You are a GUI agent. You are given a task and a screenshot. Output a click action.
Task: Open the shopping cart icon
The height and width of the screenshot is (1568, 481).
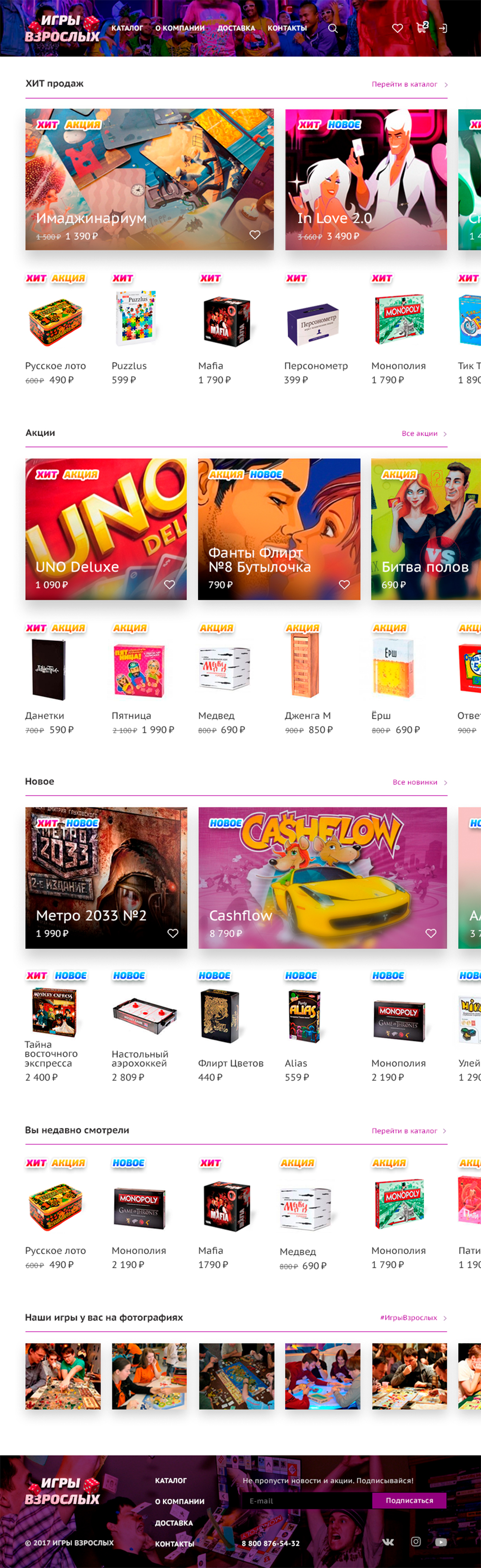click(x=422, y=27)
